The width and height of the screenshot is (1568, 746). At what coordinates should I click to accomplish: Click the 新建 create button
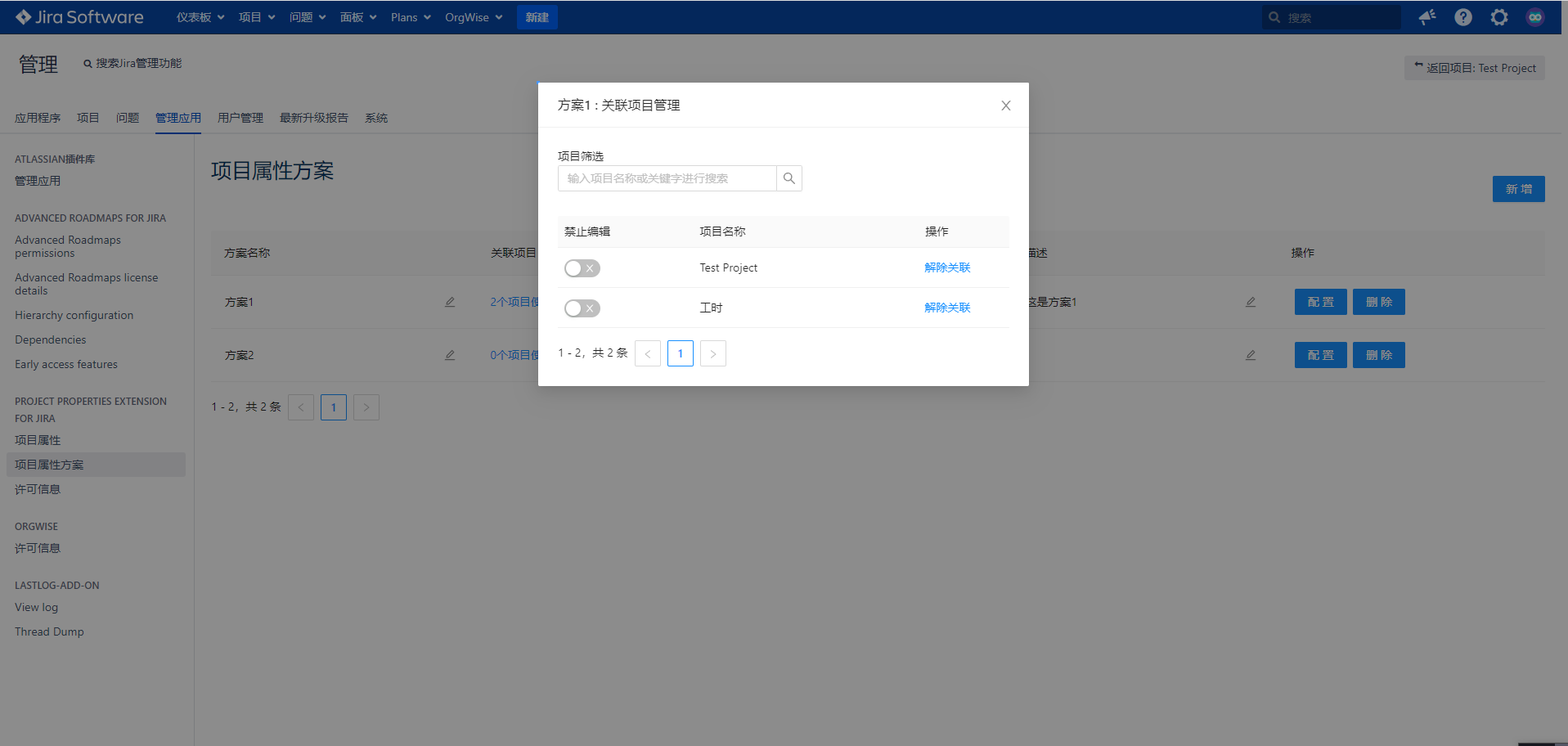point(537,17)
